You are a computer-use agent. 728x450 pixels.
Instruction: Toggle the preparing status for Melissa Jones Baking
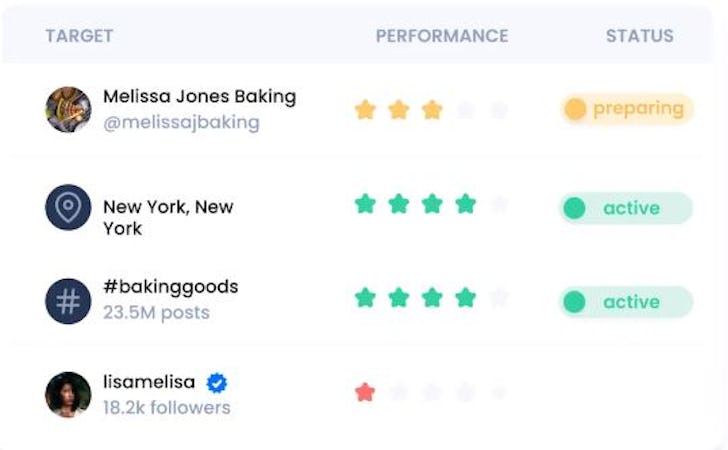(x=626, y=109)
